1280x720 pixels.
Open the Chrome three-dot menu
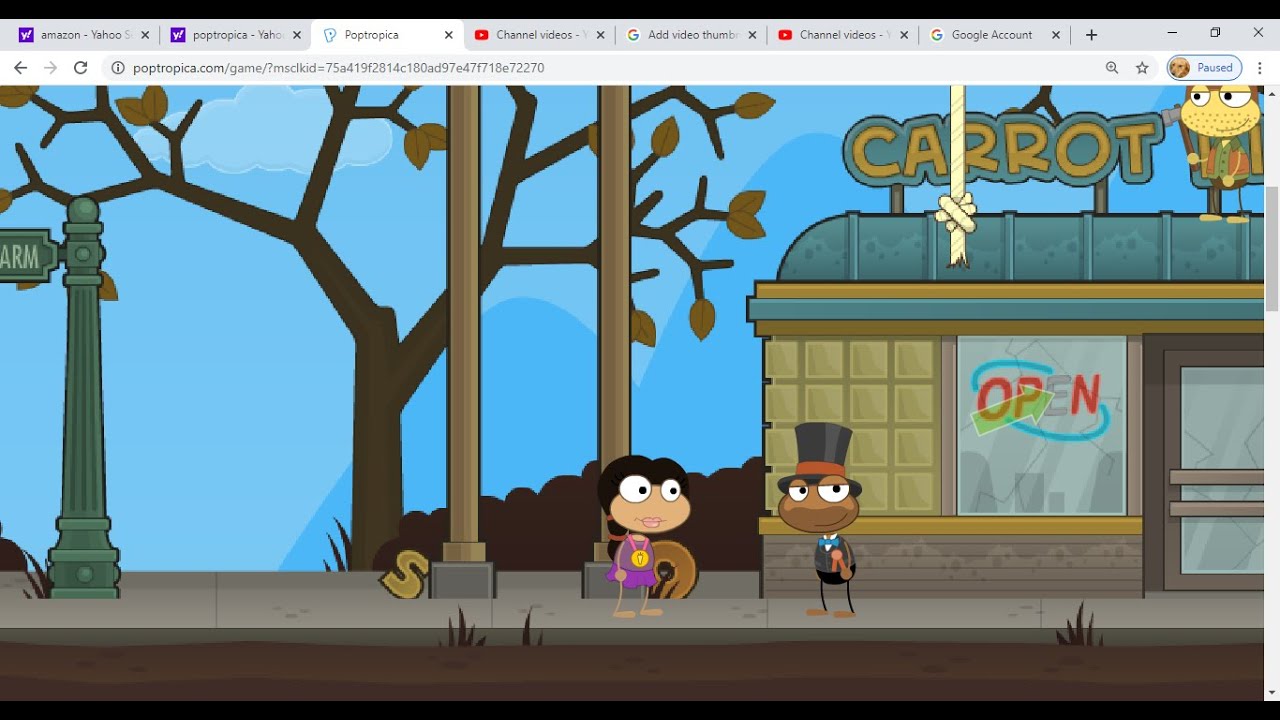1260,68
